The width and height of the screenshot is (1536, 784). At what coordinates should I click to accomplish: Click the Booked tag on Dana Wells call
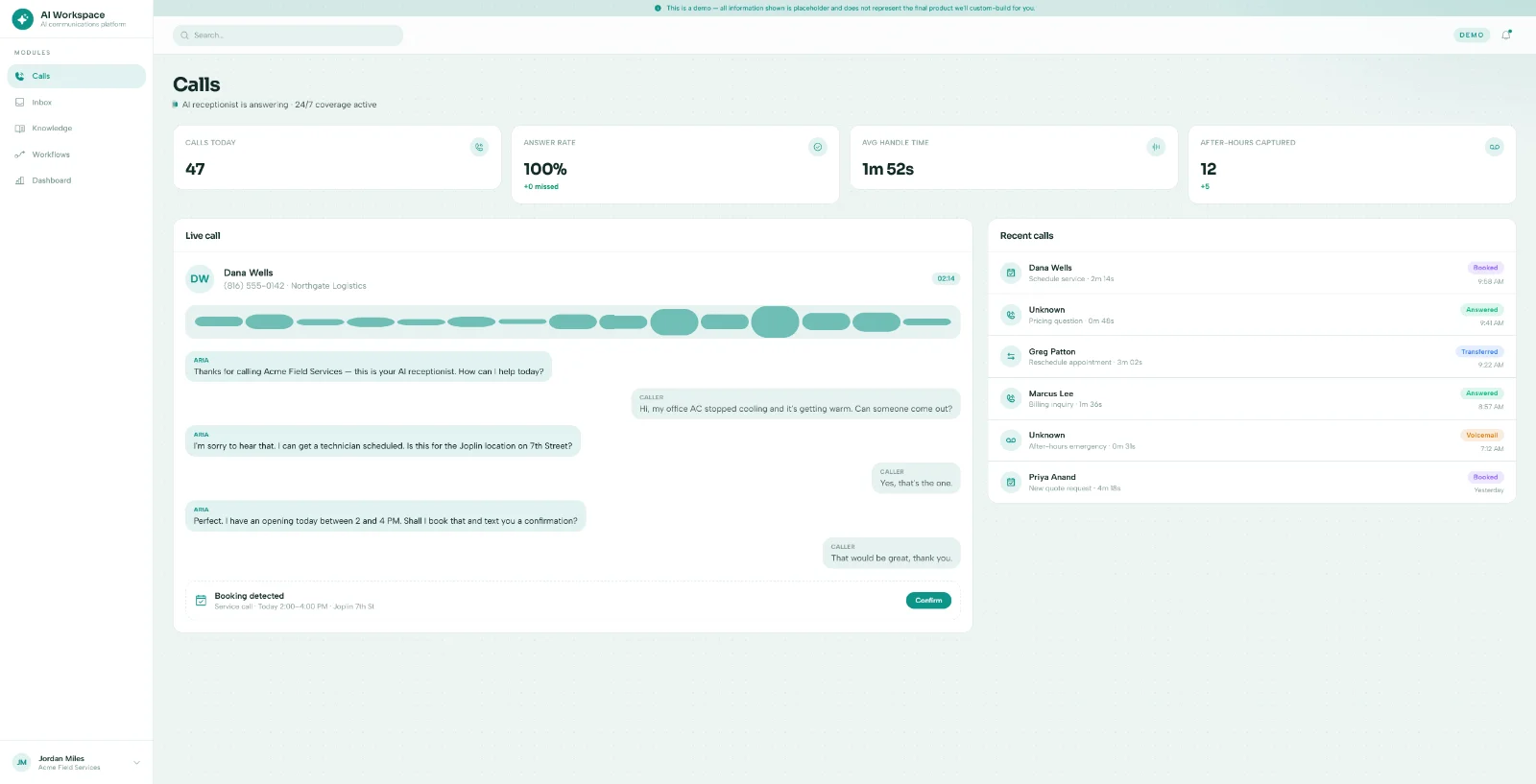pyautogui.click(x=1485, y=268)
